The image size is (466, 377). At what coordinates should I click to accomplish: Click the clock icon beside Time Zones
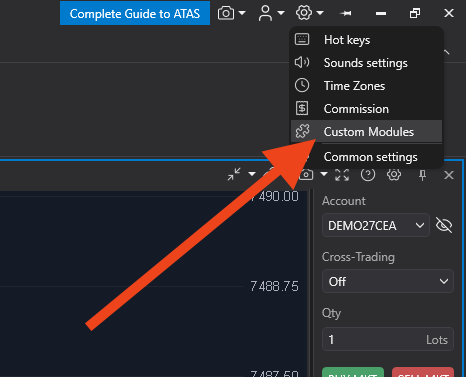[x=302, y=85]
